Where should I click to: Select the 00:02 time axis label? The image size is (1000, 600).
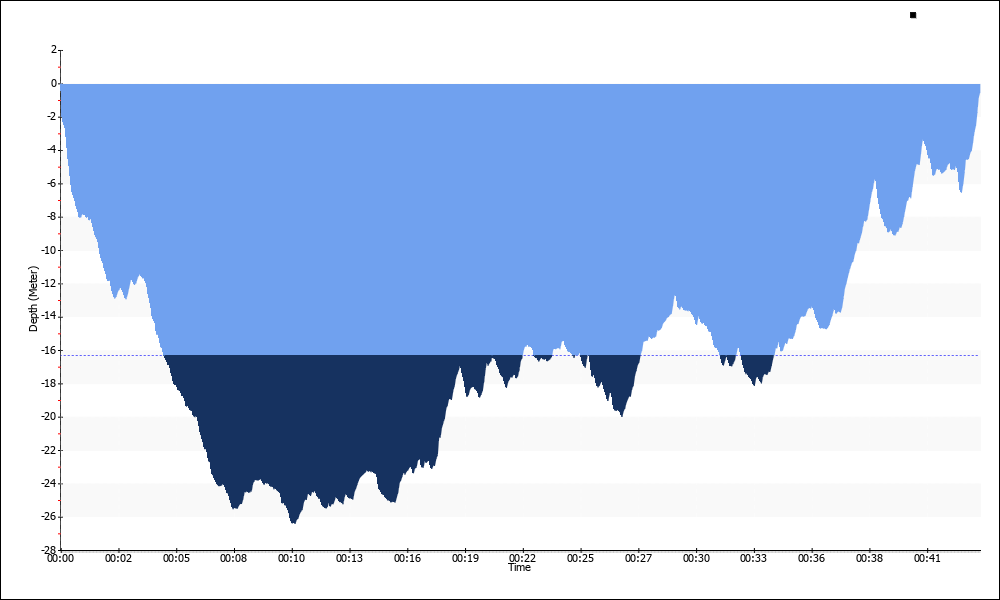point(119,558)
